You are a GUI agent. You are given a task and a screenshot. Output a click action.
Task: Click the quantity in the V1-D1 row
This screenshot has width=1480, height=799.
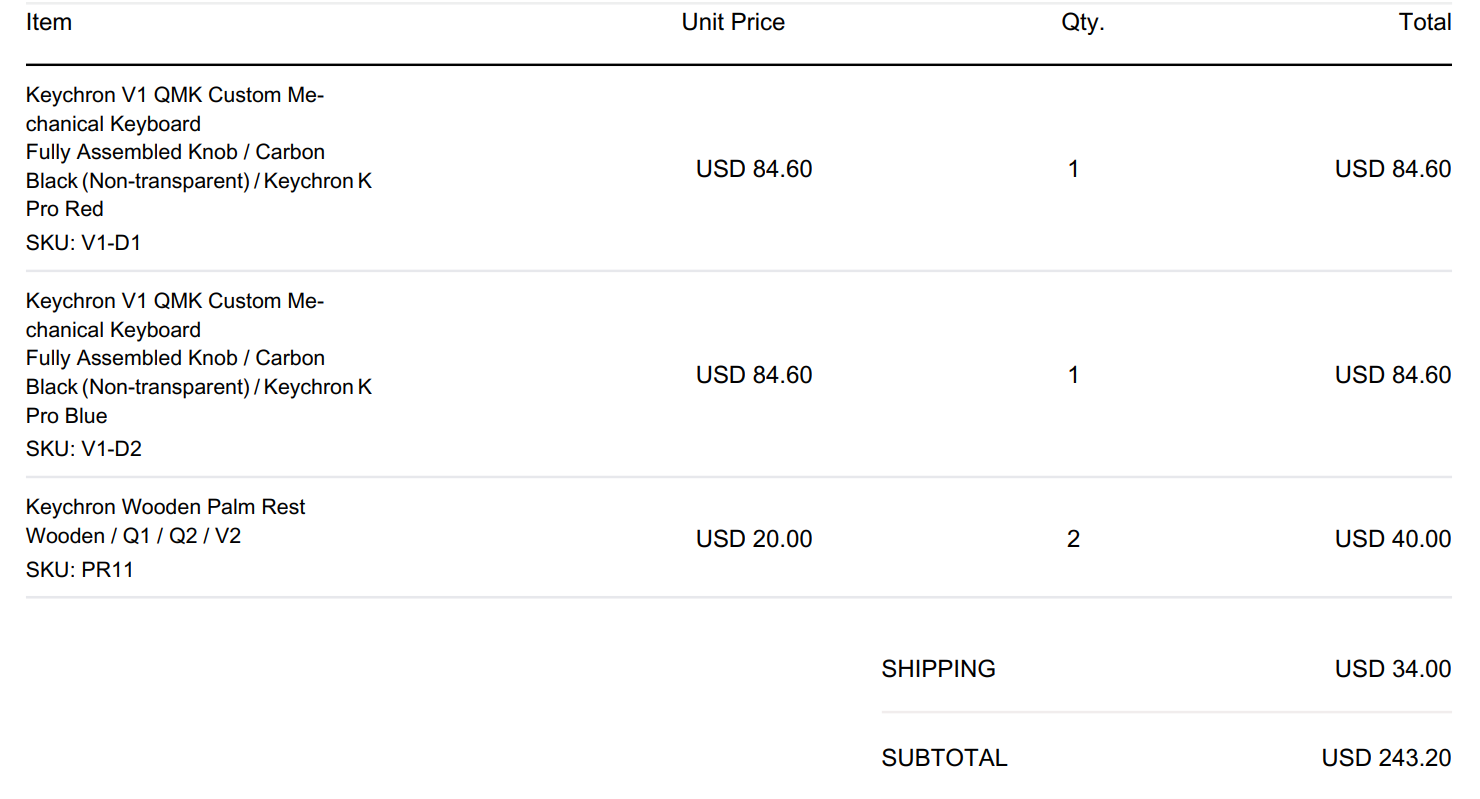1073,169
